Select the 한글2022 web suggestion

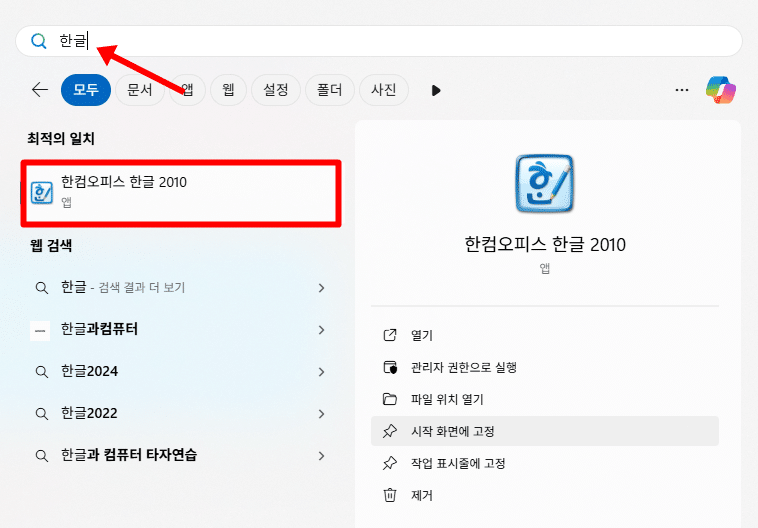coord(181,414)
